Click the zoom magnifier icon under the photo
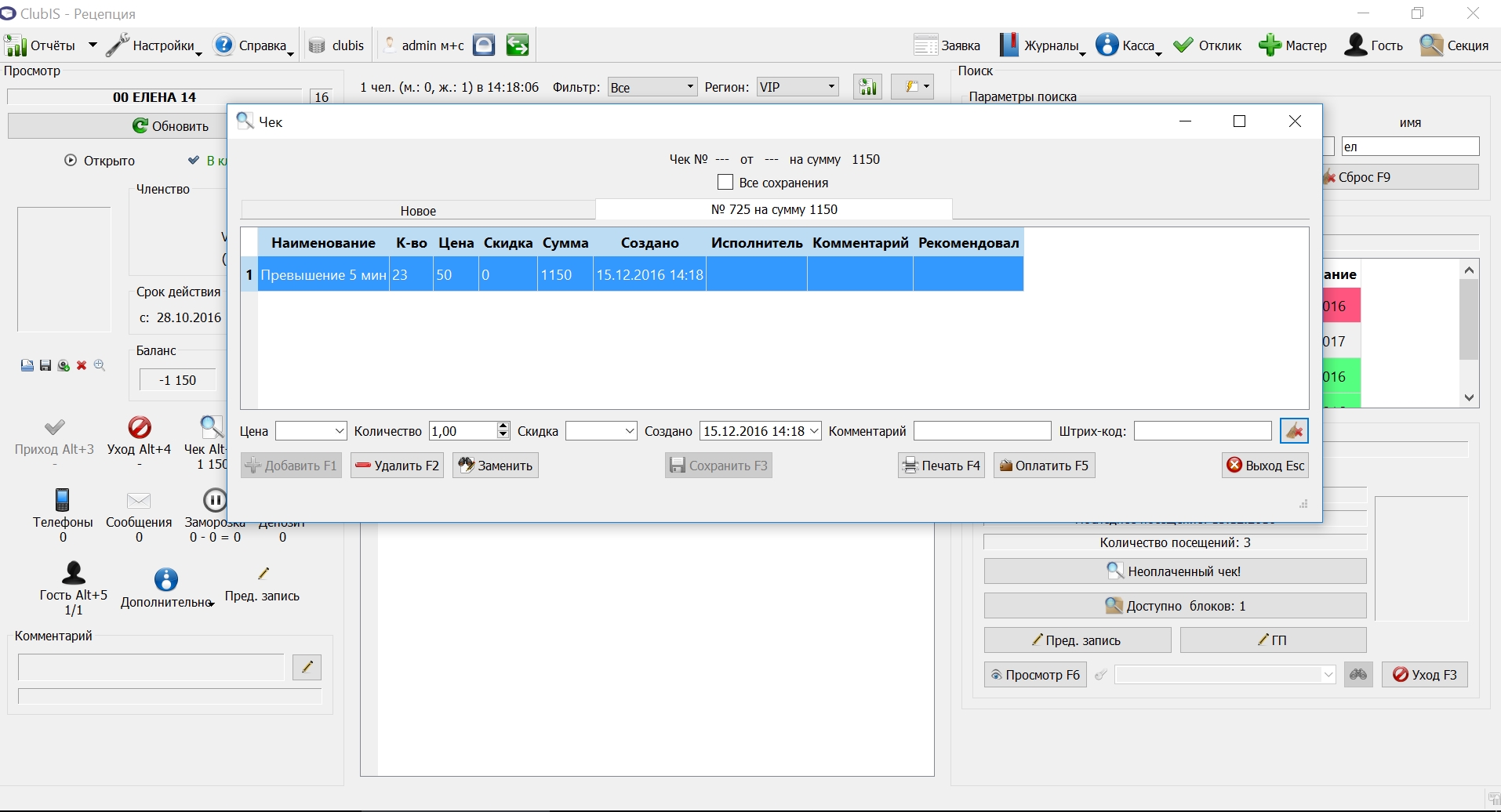This screenshot has width=1501, height=812. pos(100,365)
